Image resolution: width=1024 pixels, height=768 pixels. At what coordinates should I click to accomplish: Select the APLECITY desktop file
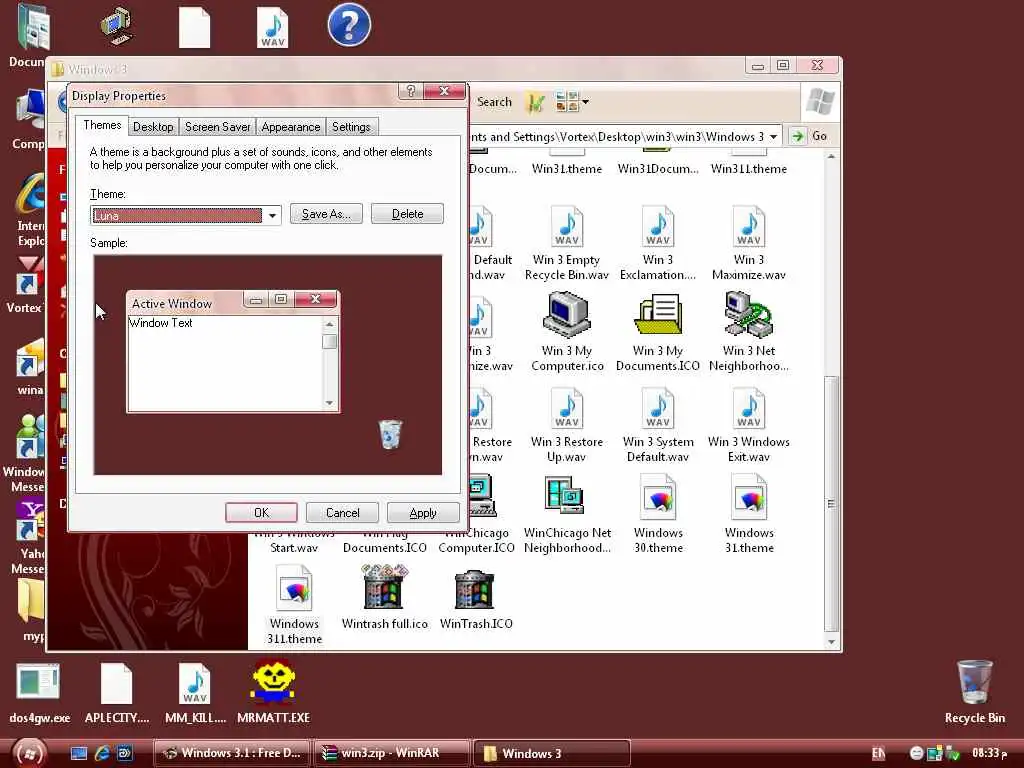tap(117, 694)
